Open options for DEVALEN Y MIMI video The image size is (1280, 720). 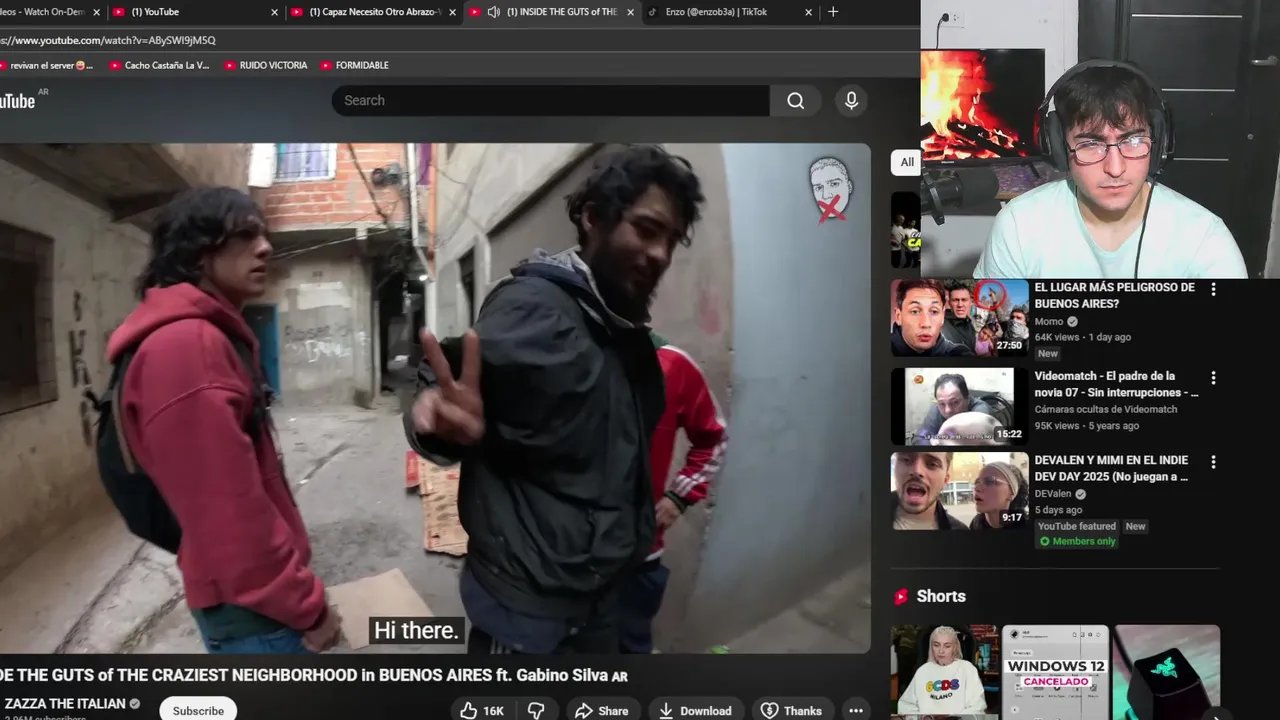coord(1213,462)
